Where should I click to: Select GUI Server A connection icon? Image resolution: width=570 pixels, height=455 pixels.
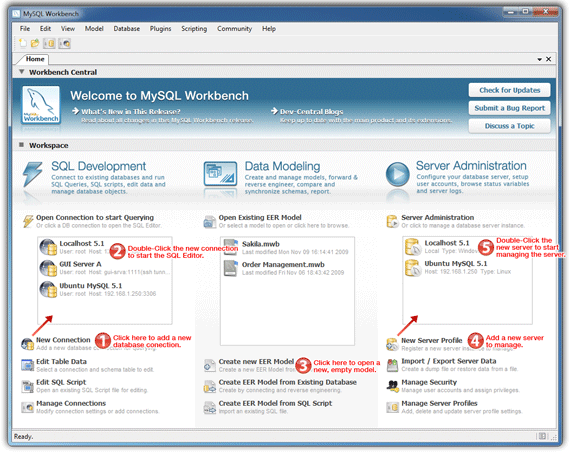pyautogui.click(x=48, y=268)
